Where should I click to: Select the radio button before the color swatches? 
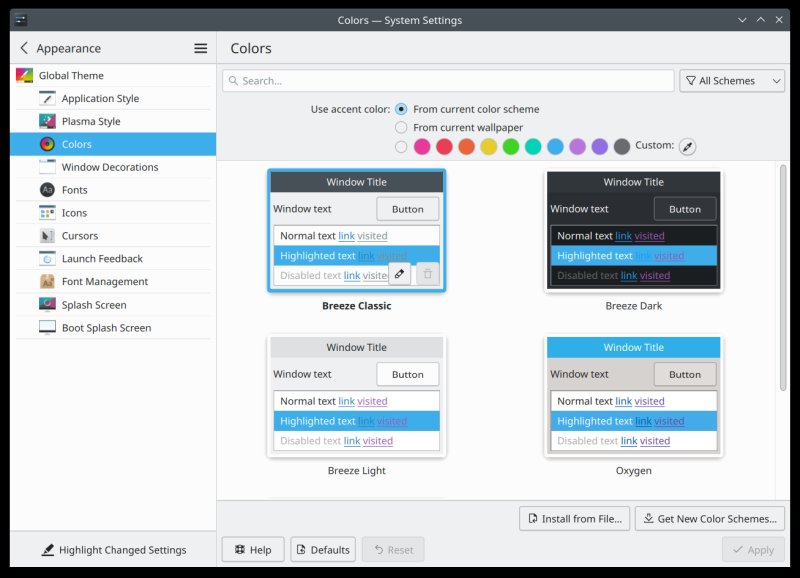[401, 147]
